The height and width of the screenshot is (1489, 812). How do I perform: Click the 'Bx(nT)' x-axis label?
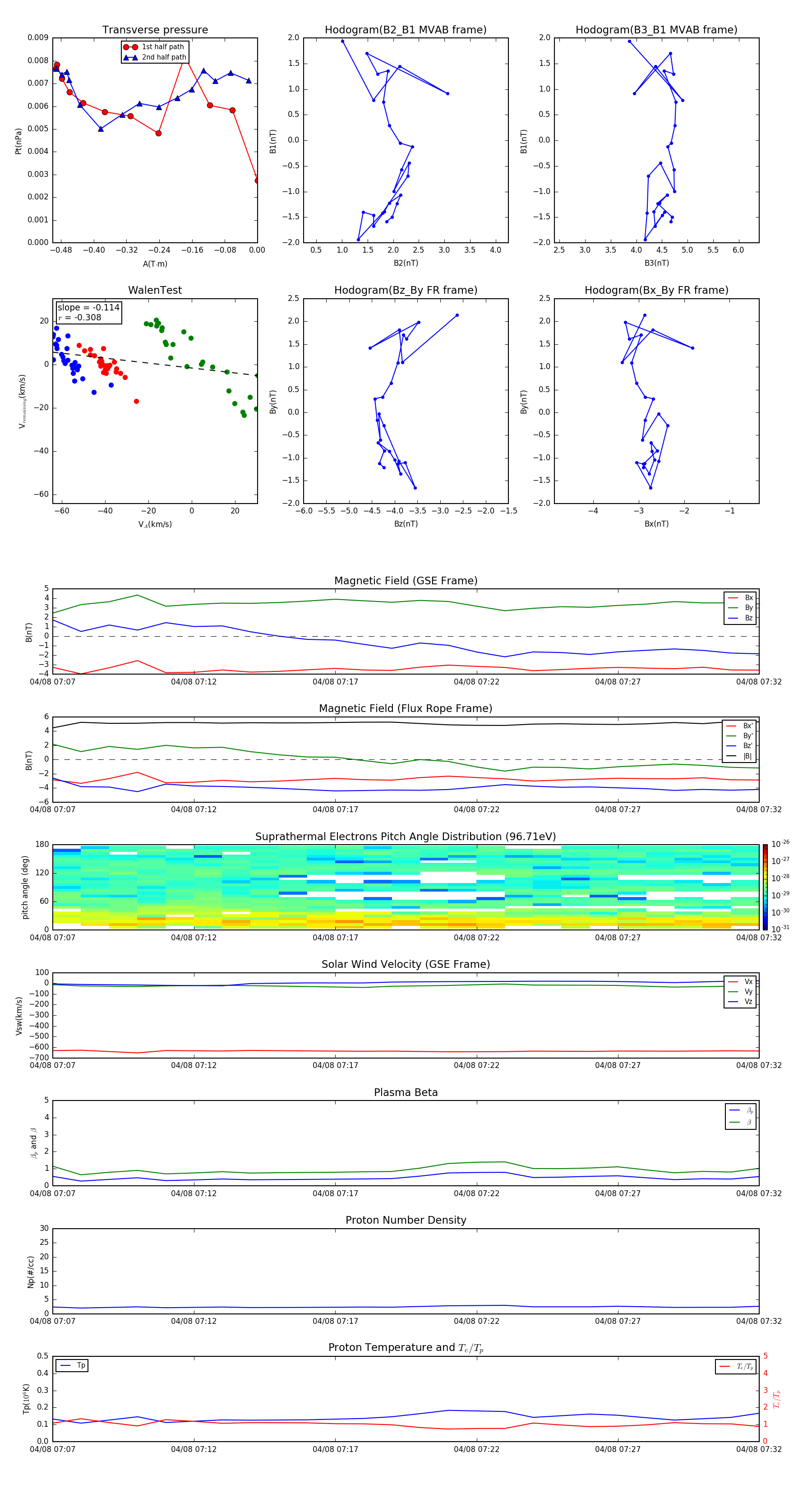coord(656,524)
